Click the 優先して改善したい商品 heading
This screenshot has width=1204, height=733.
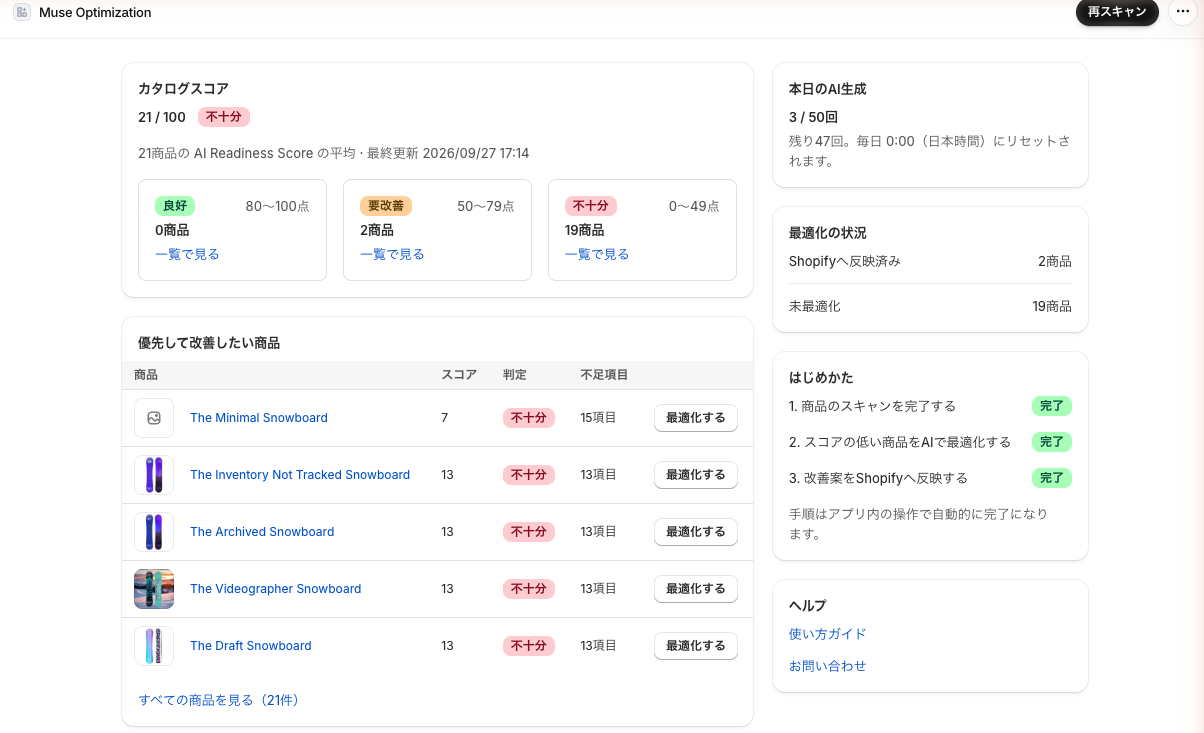coord(209,343)
